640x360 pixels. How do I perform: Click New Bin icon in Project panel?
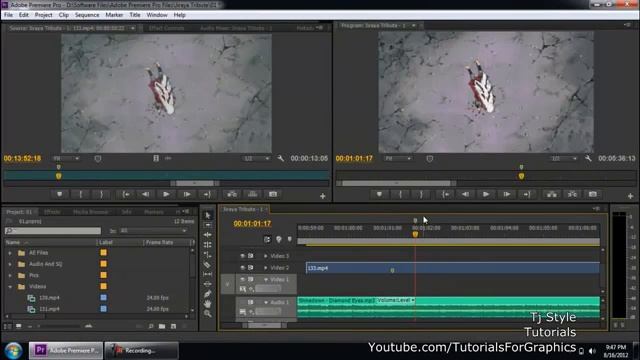(x=162, y=326)
